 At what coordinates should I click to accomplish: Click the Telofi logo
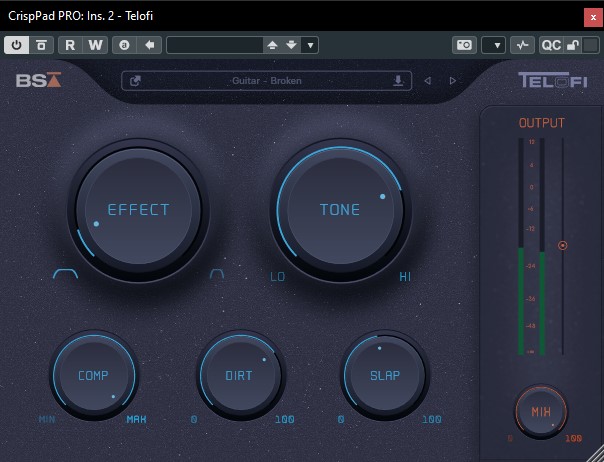click(x=553, y=80)
